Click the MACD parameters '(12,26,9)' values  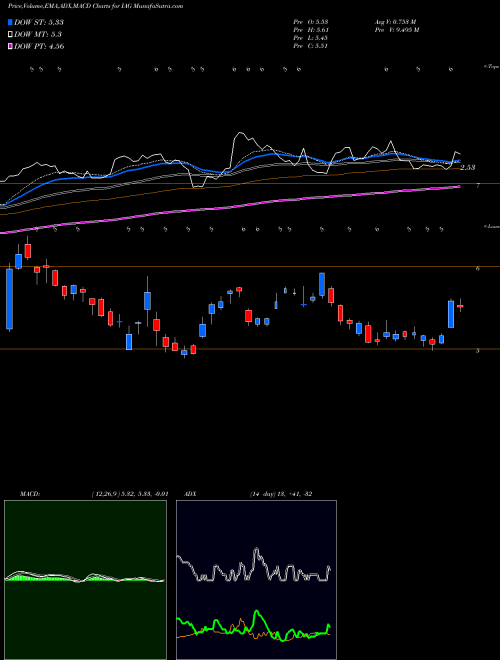click(x=130, y=494)
